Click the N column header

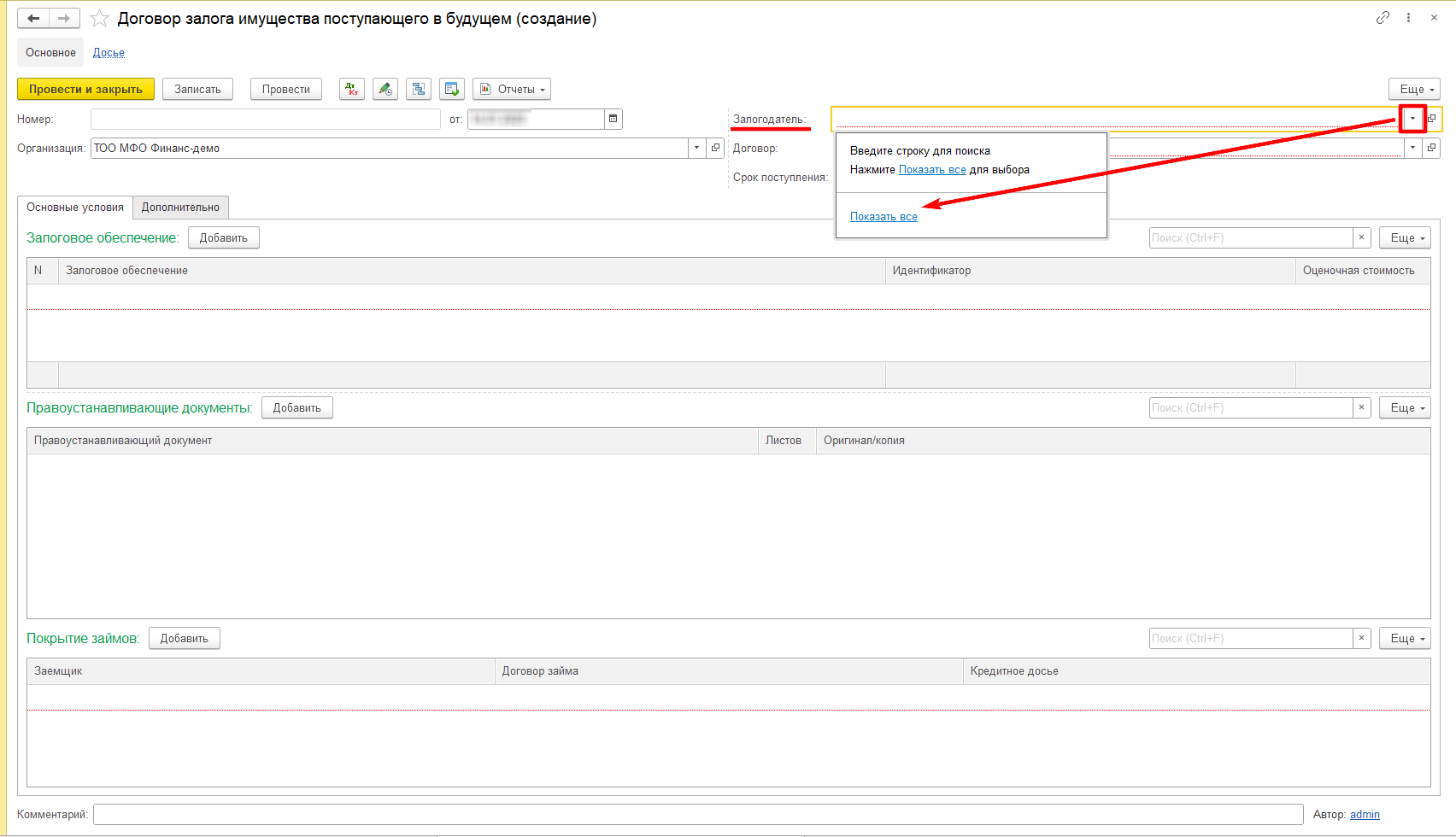coord(43,271)
